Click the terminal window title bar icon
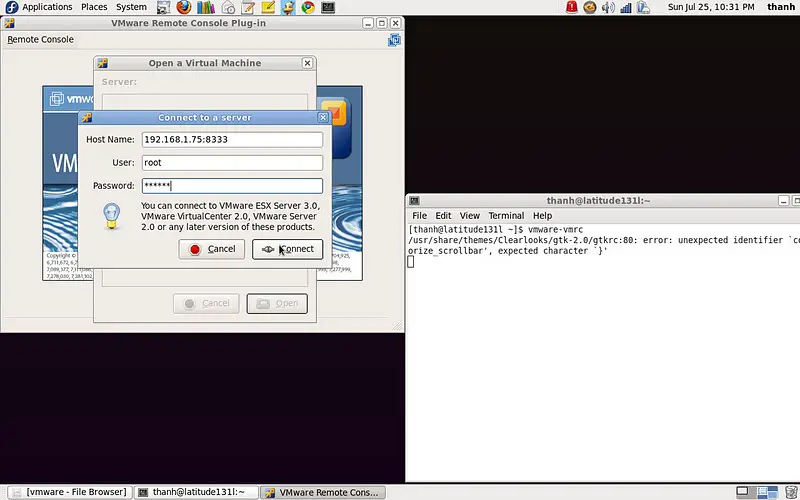The height and width of the screenshot is (500, 800). [414, 201]
